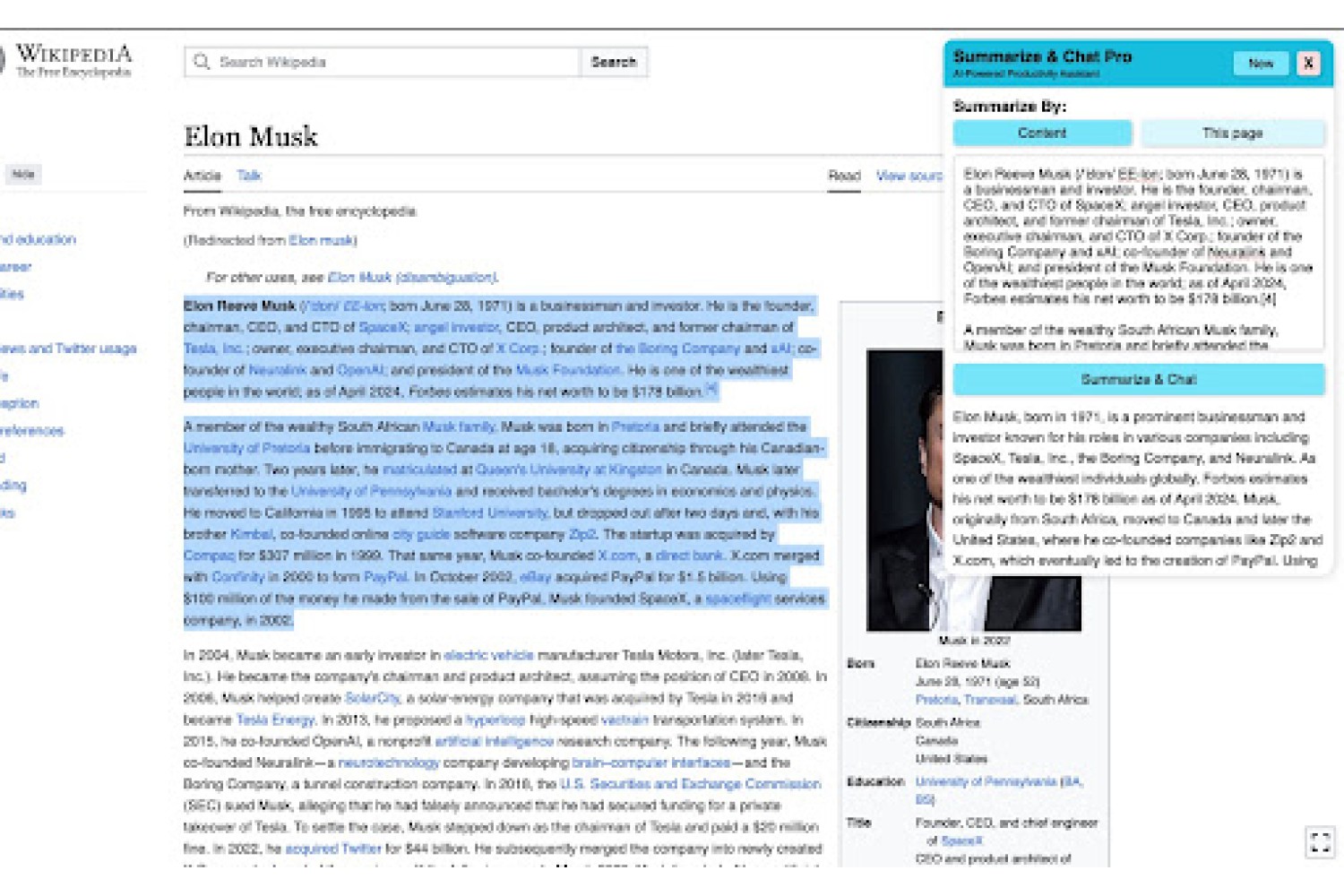Open the Zip2 link

click(582, 534)
